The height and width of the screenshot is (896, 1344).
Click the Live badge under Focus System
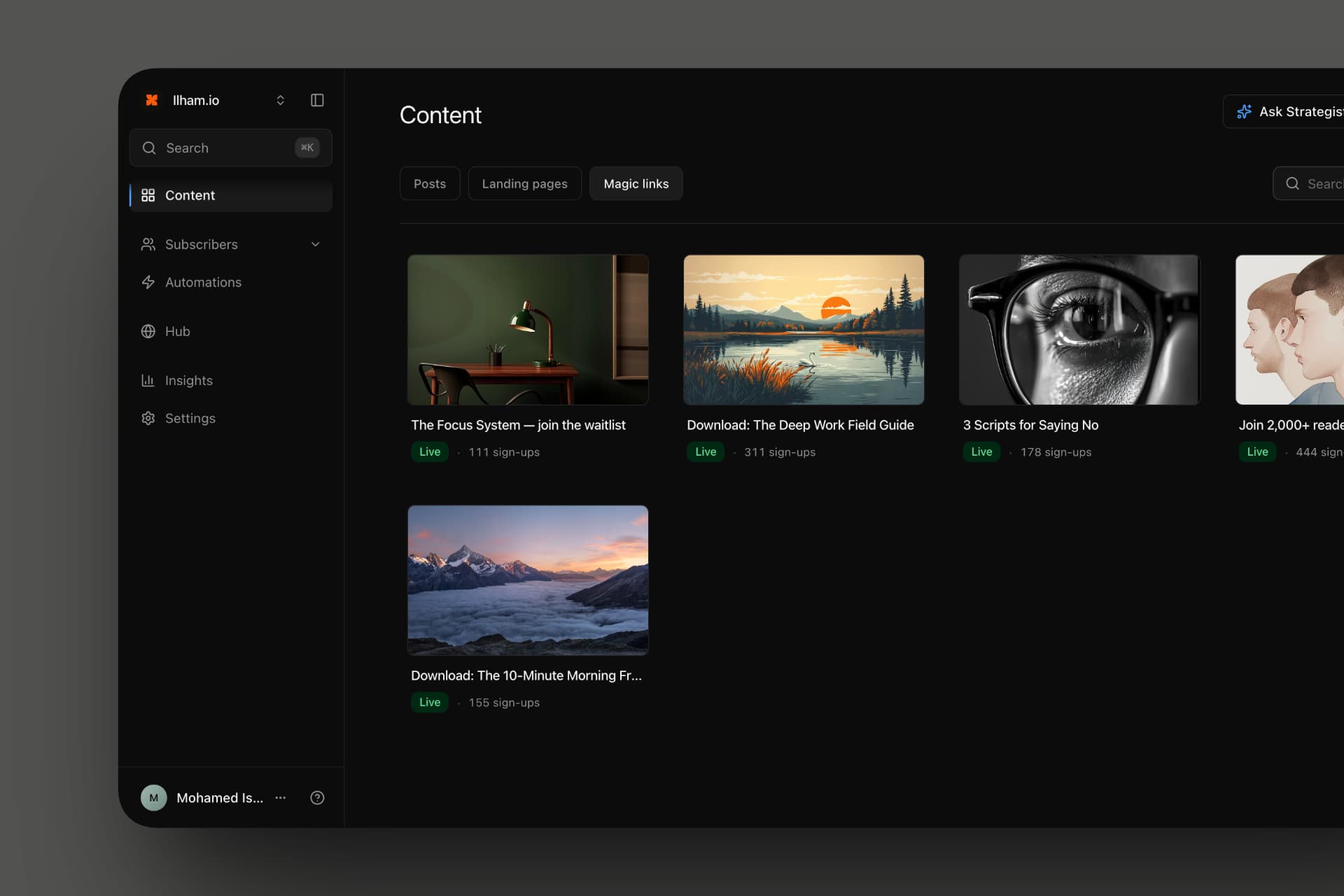[x=430, y=452]
